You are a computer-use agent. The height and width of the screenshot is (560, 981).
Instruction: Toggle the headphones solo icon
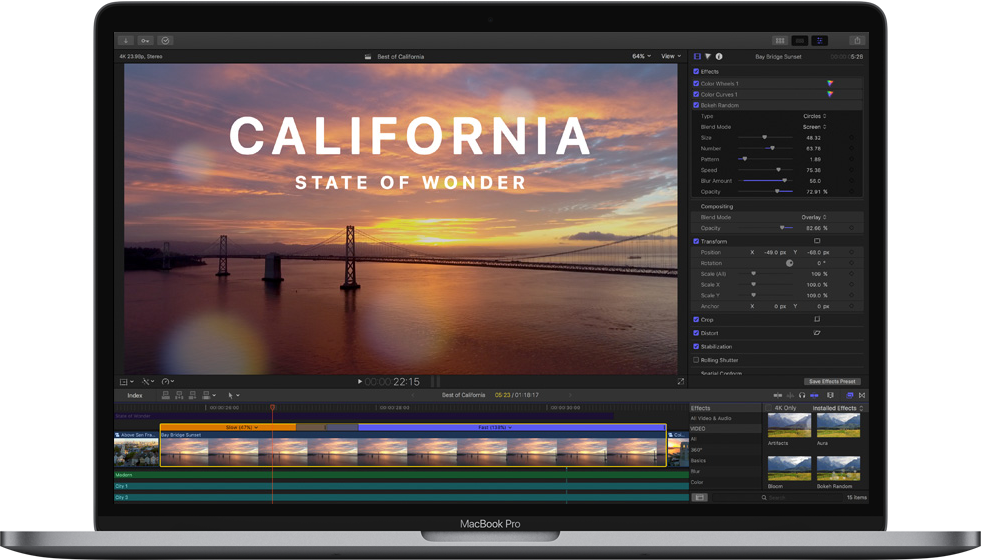802,395
